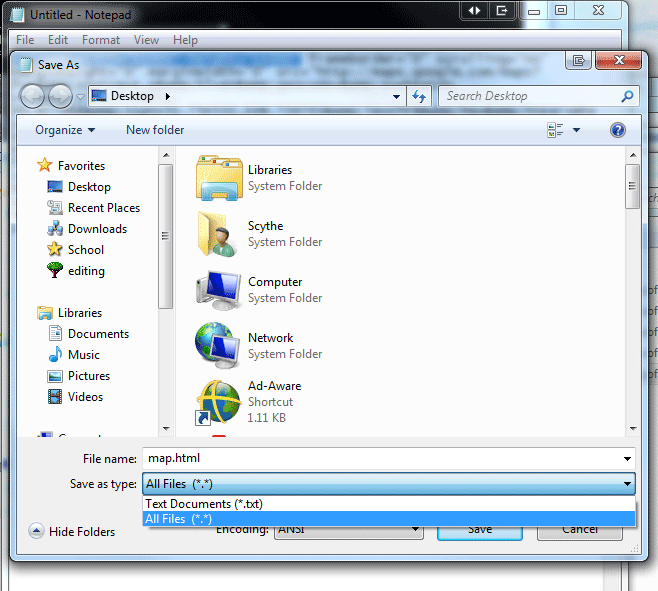Open the Libraries system folder icon

(219, 178)
